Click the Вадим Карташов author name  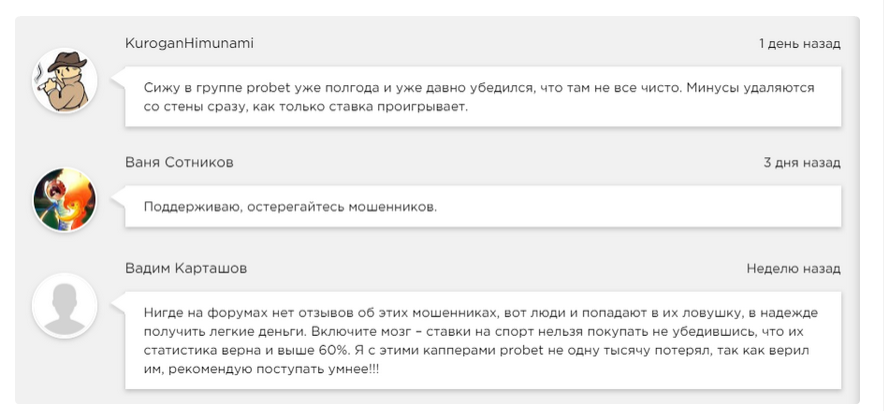pos(186,269)
